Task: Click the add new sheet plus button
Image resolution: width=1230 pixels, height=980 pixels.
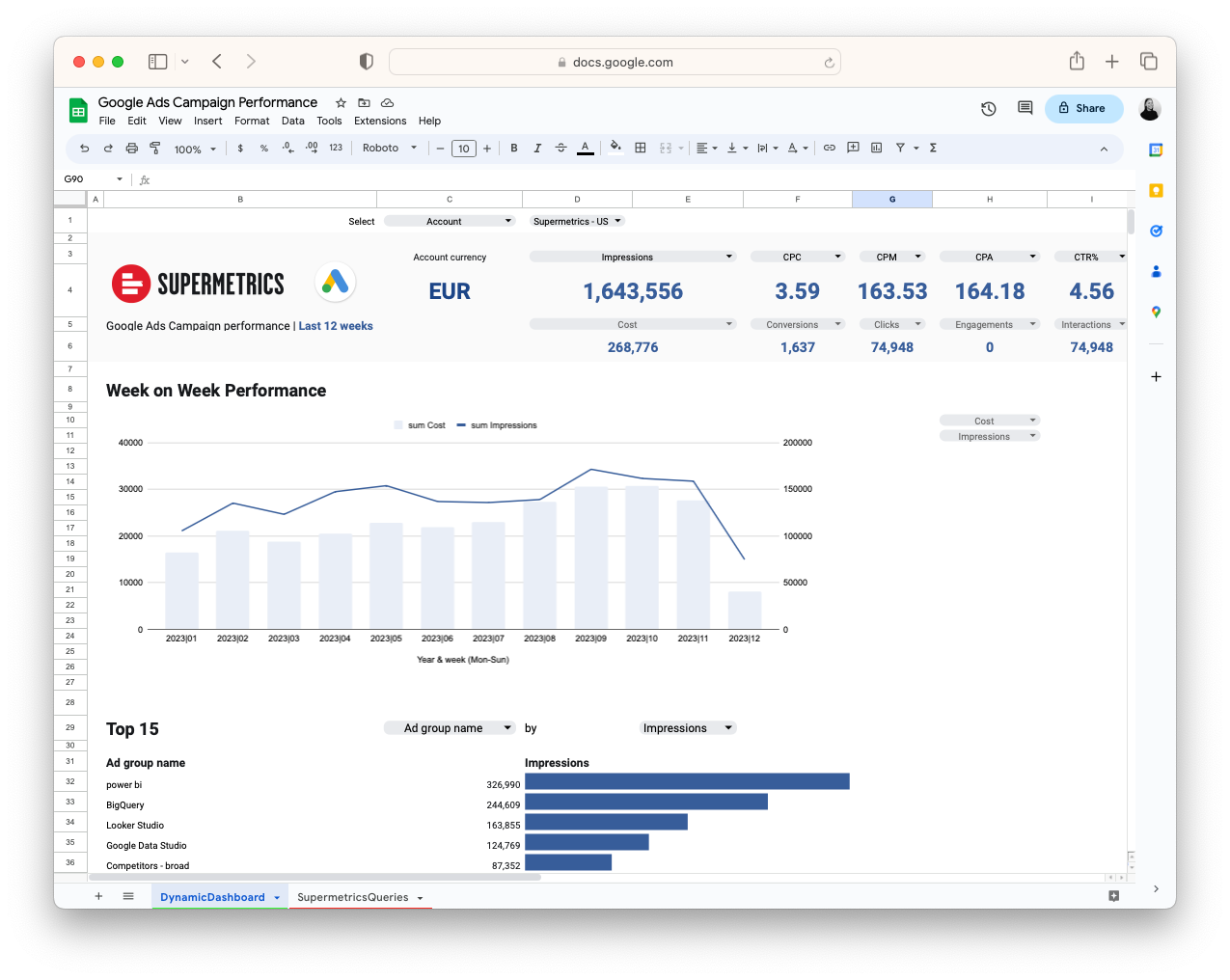Action: [x=98, y=896]
